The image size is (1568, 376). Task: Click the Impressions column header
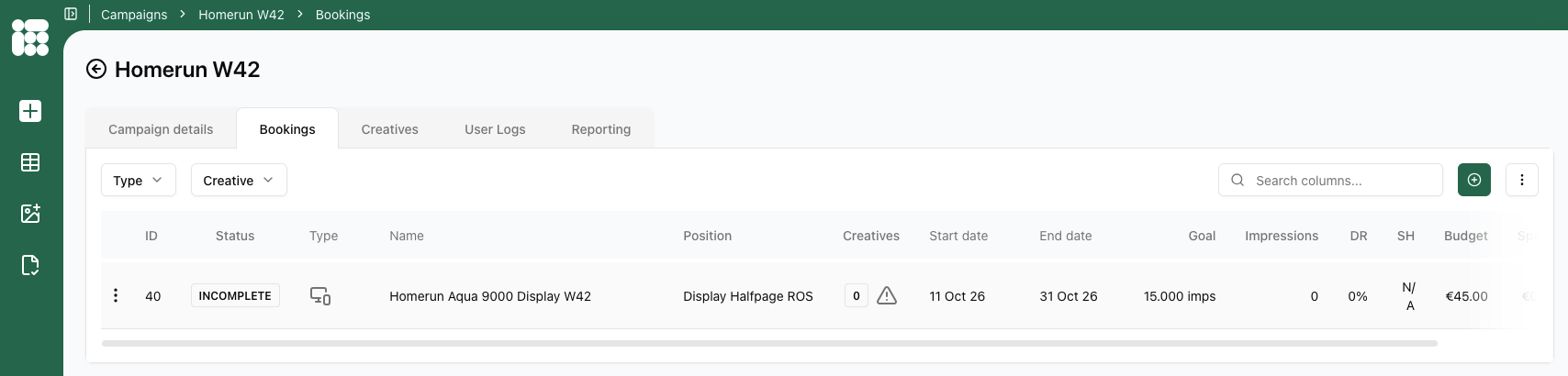point(1282,236)
